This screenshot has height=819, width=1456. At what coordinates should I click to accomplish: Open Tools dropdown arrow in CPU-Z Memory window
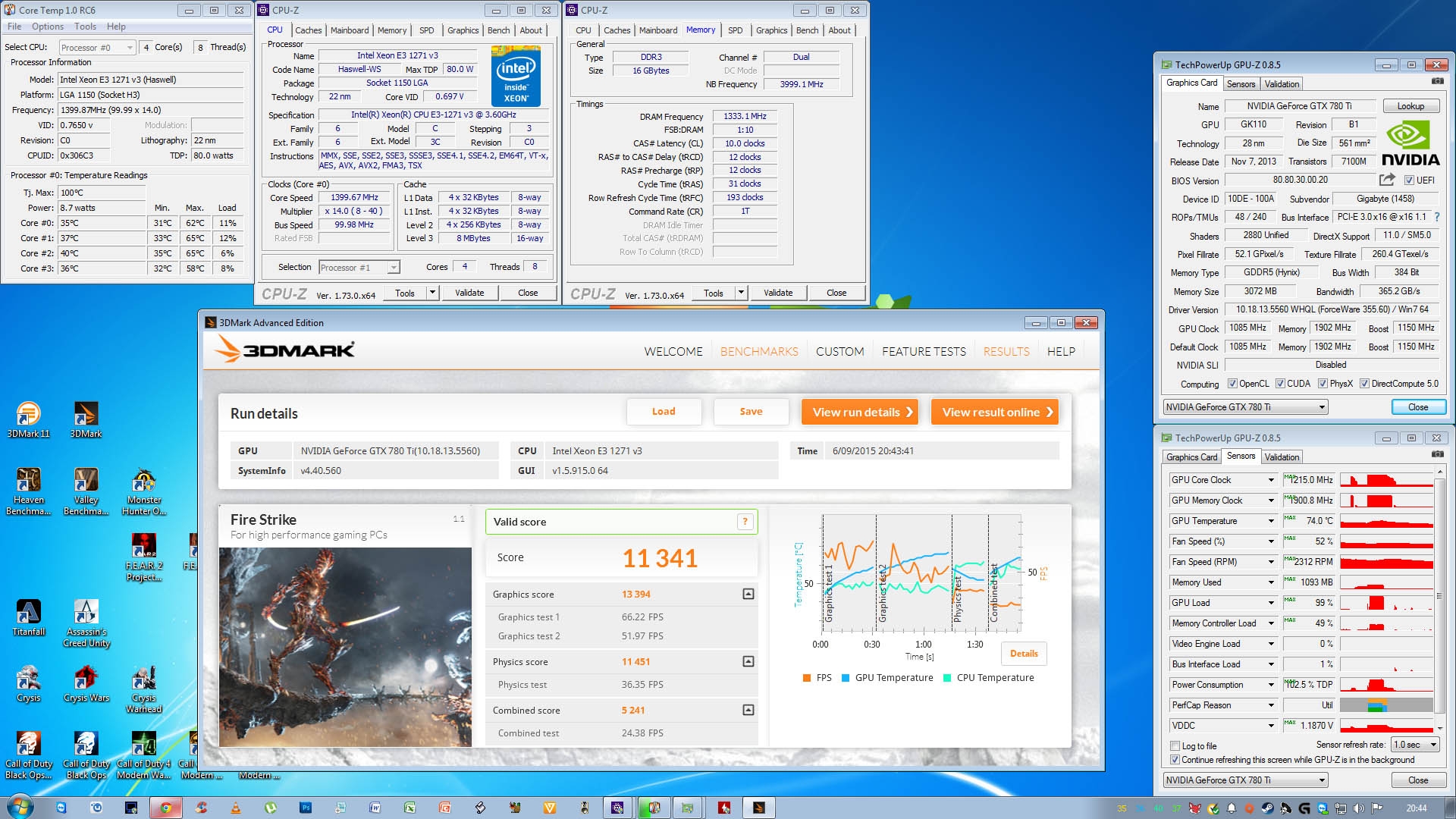coord(741,293)
